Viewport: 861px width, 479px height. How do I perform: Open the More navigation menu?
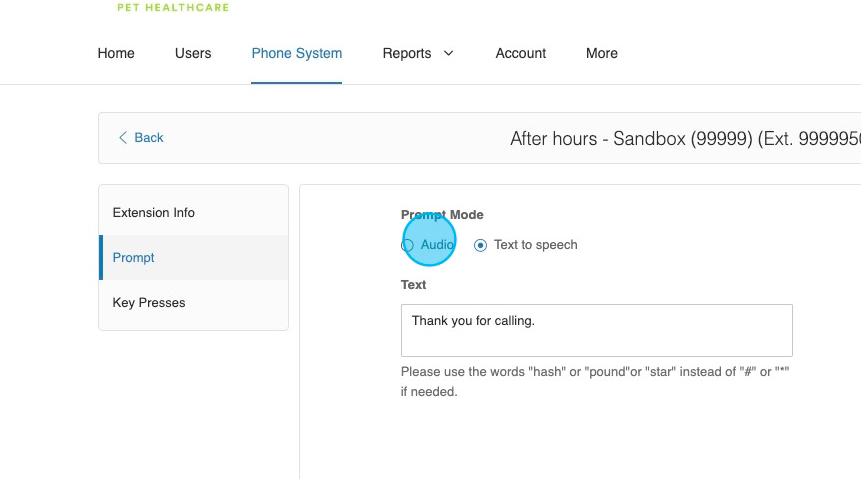tap(601, 53)
